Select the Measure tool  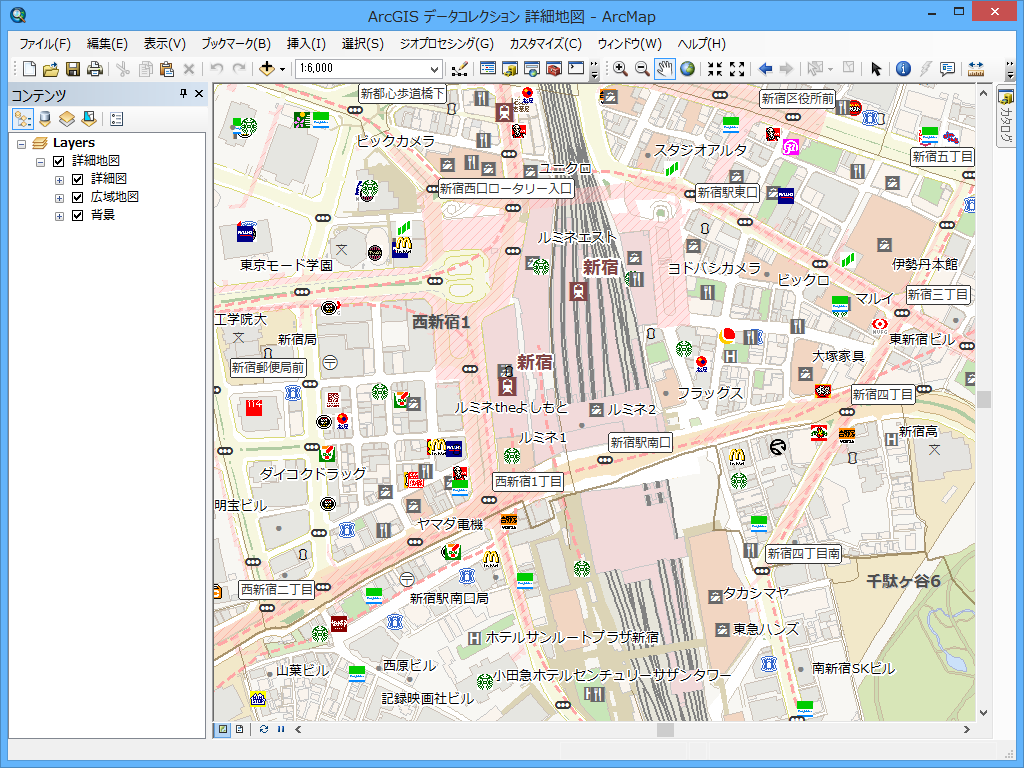coord(976,69)
